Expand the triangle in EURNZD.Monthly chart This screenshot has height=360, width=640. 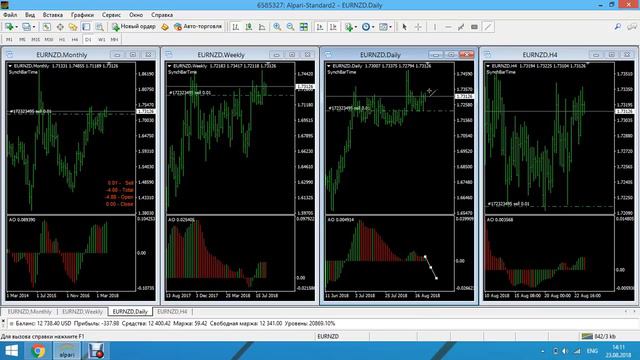point(10,66)
